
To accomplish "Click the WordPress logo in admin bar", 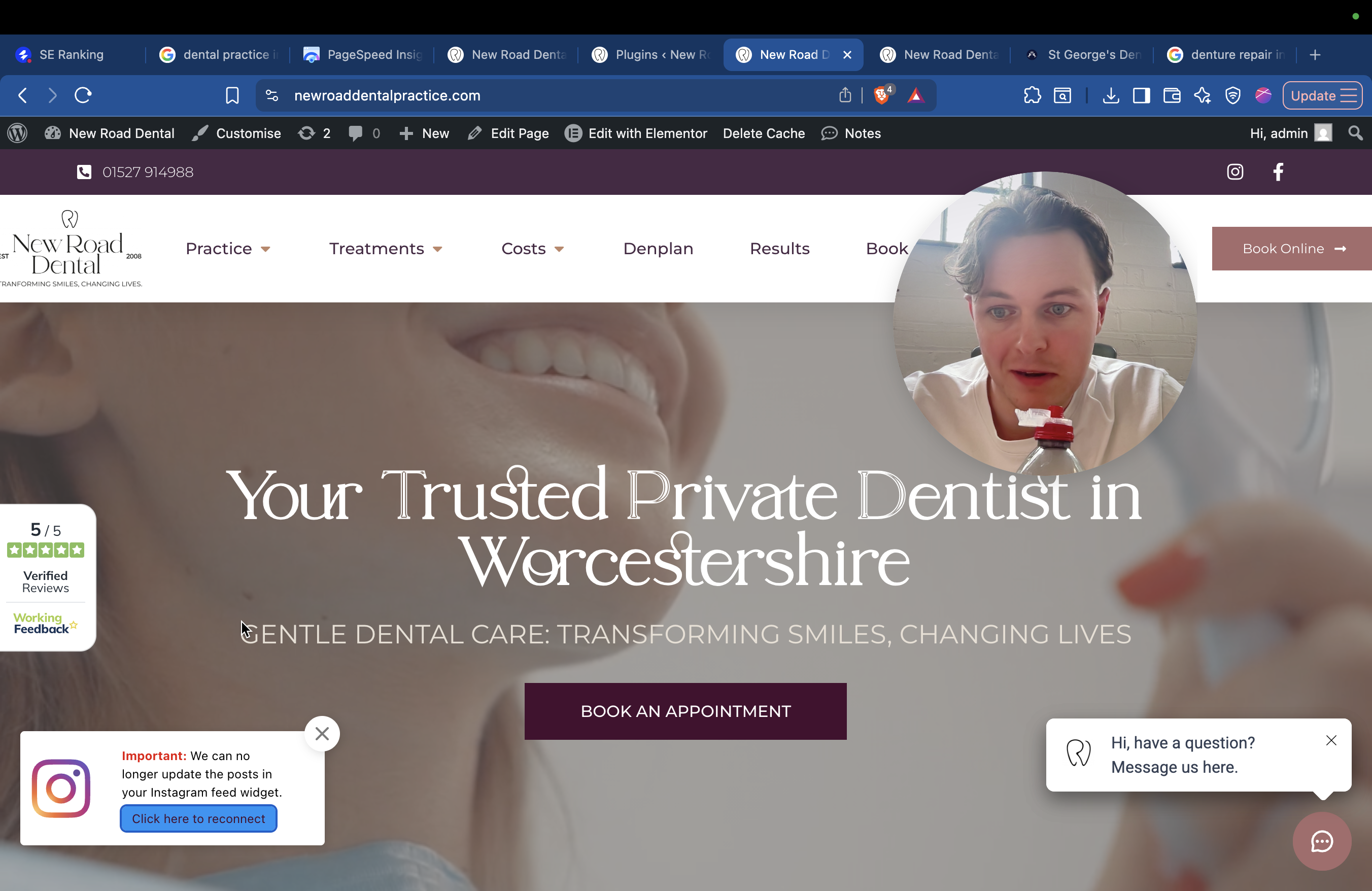I will 17,133.
